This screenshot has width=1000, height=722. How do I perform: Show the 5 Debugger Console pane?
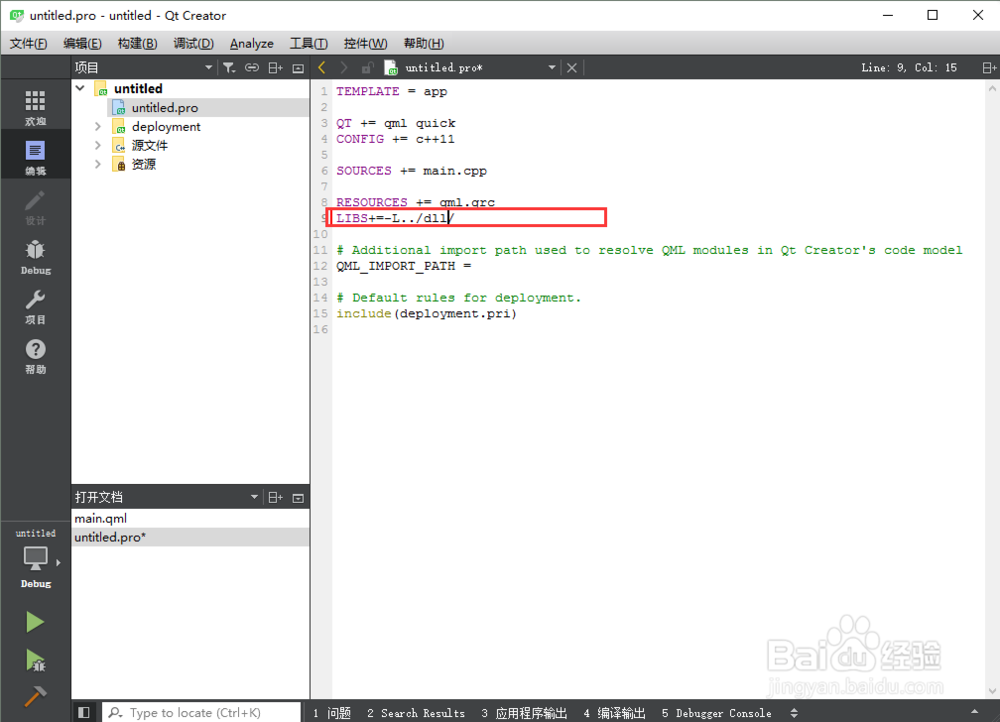click(716, 713)
